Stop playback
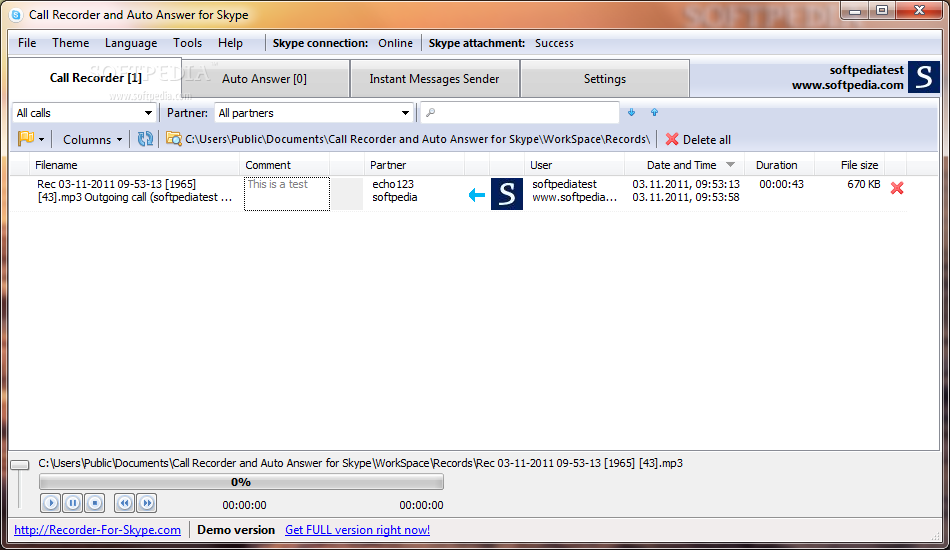 95,503
